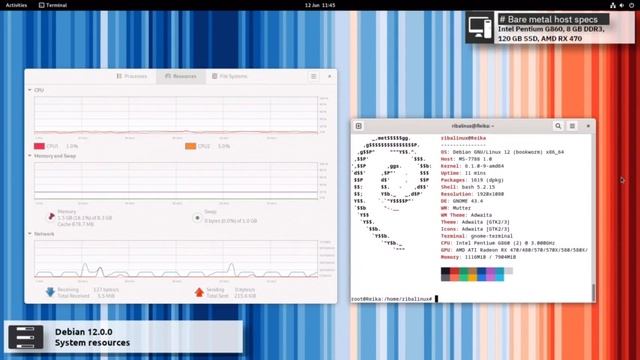
Task: Change the red CPU1 color swatch
Action: (x=39, y=146)
